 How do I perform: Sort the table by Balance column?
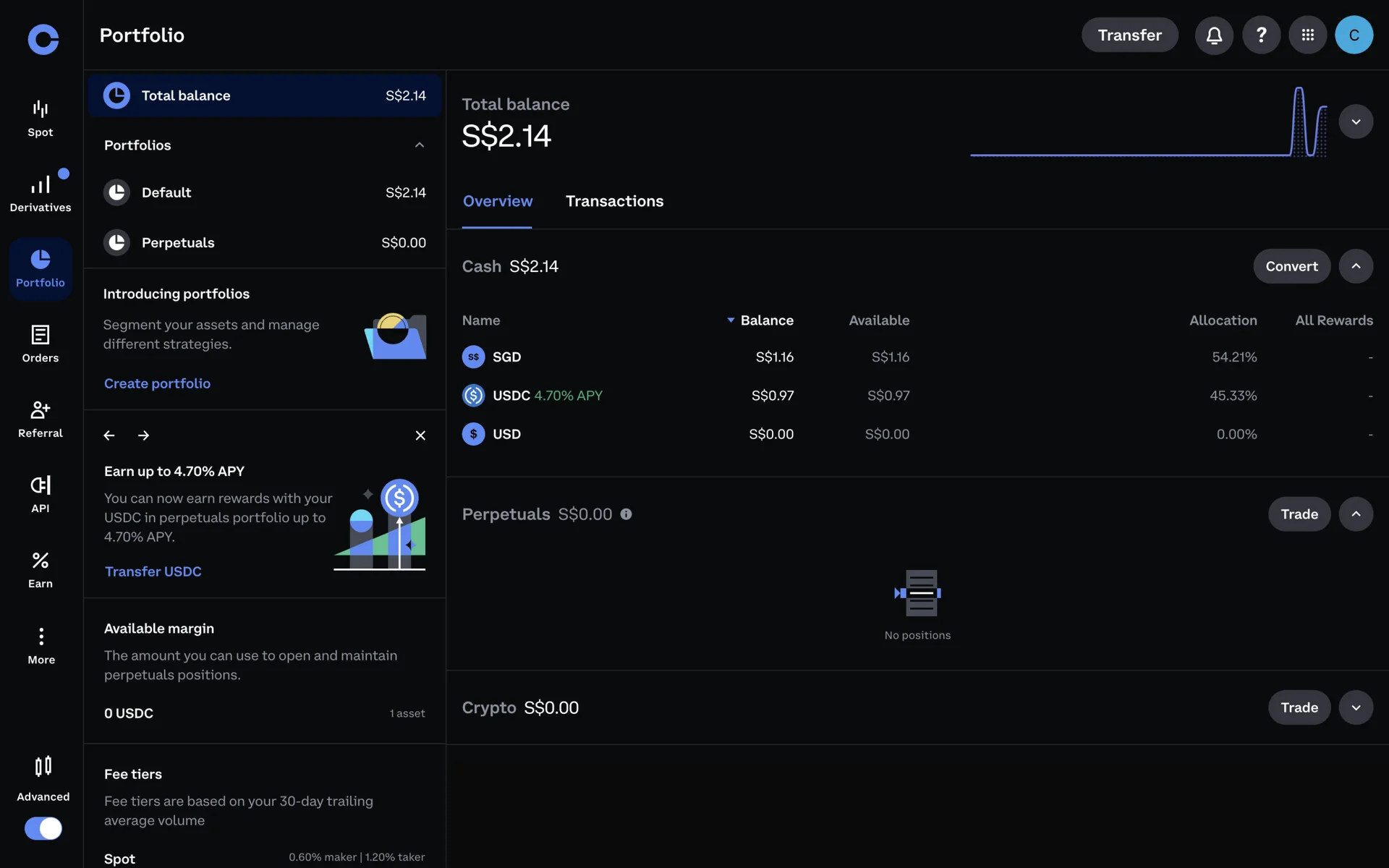[766, 320]
